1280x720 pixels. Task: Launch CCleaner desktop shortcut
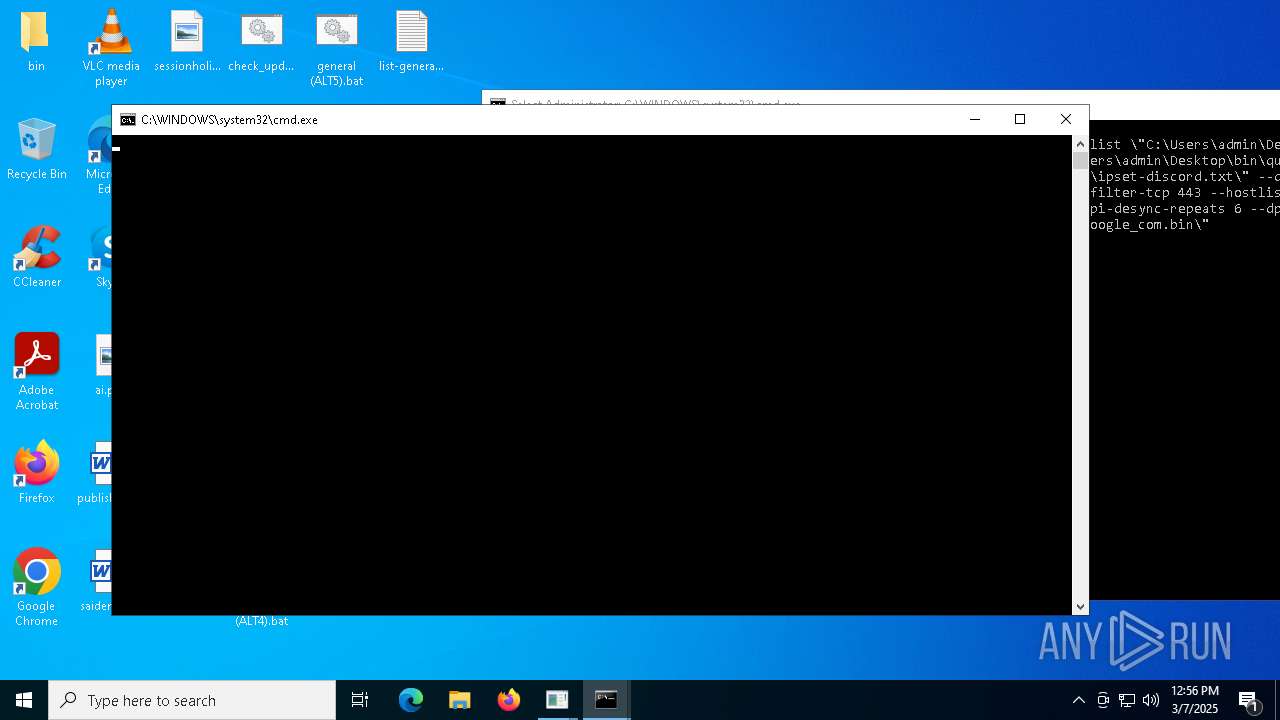point(36,258)
